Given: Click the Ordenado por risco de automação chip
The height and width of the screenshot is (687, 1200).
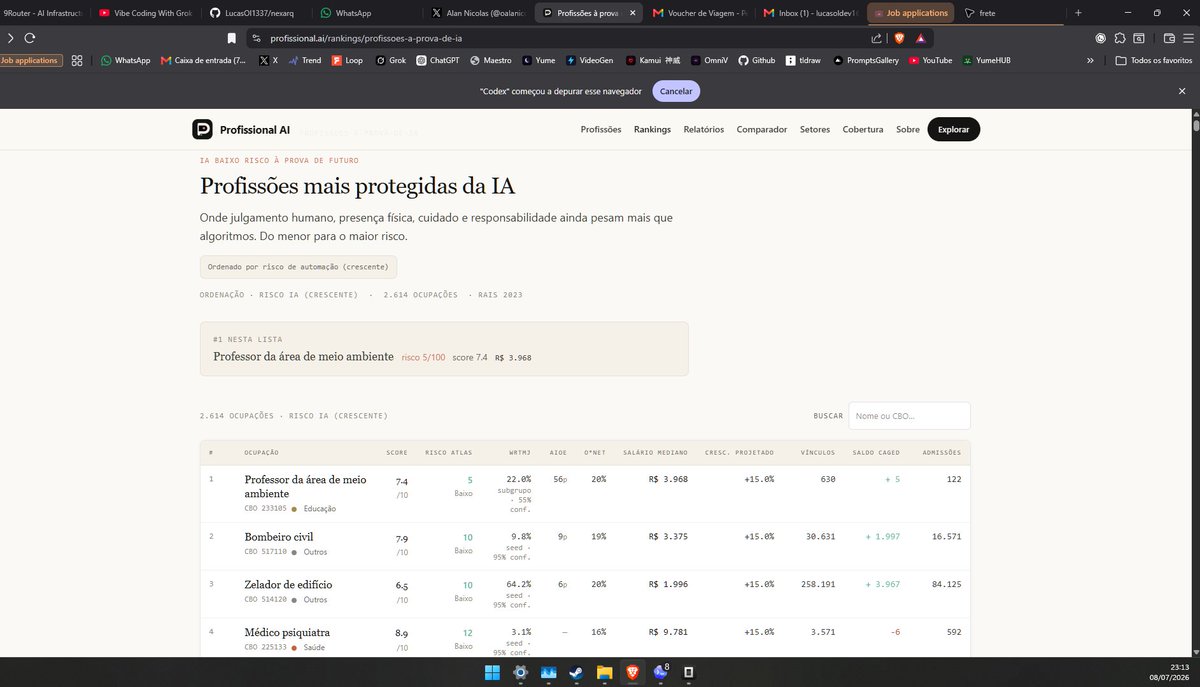Looking at the screenshot, I should click(298, 267).
